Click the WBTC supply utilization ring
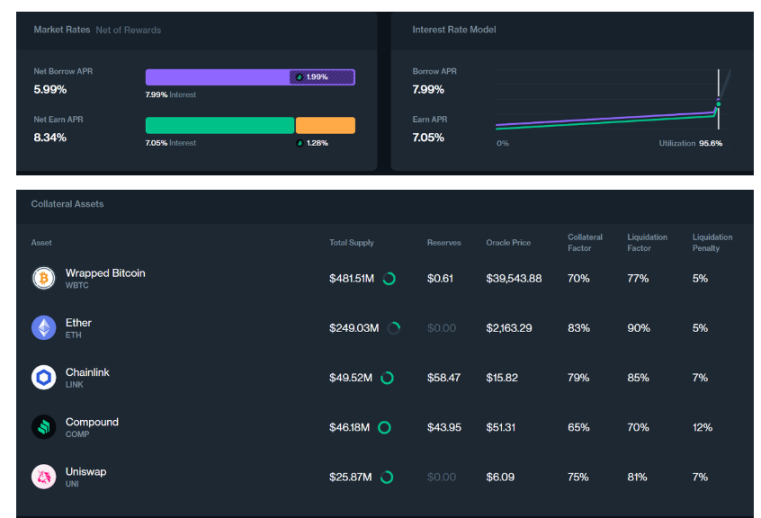The image size is (761, 518). point(389,278)
